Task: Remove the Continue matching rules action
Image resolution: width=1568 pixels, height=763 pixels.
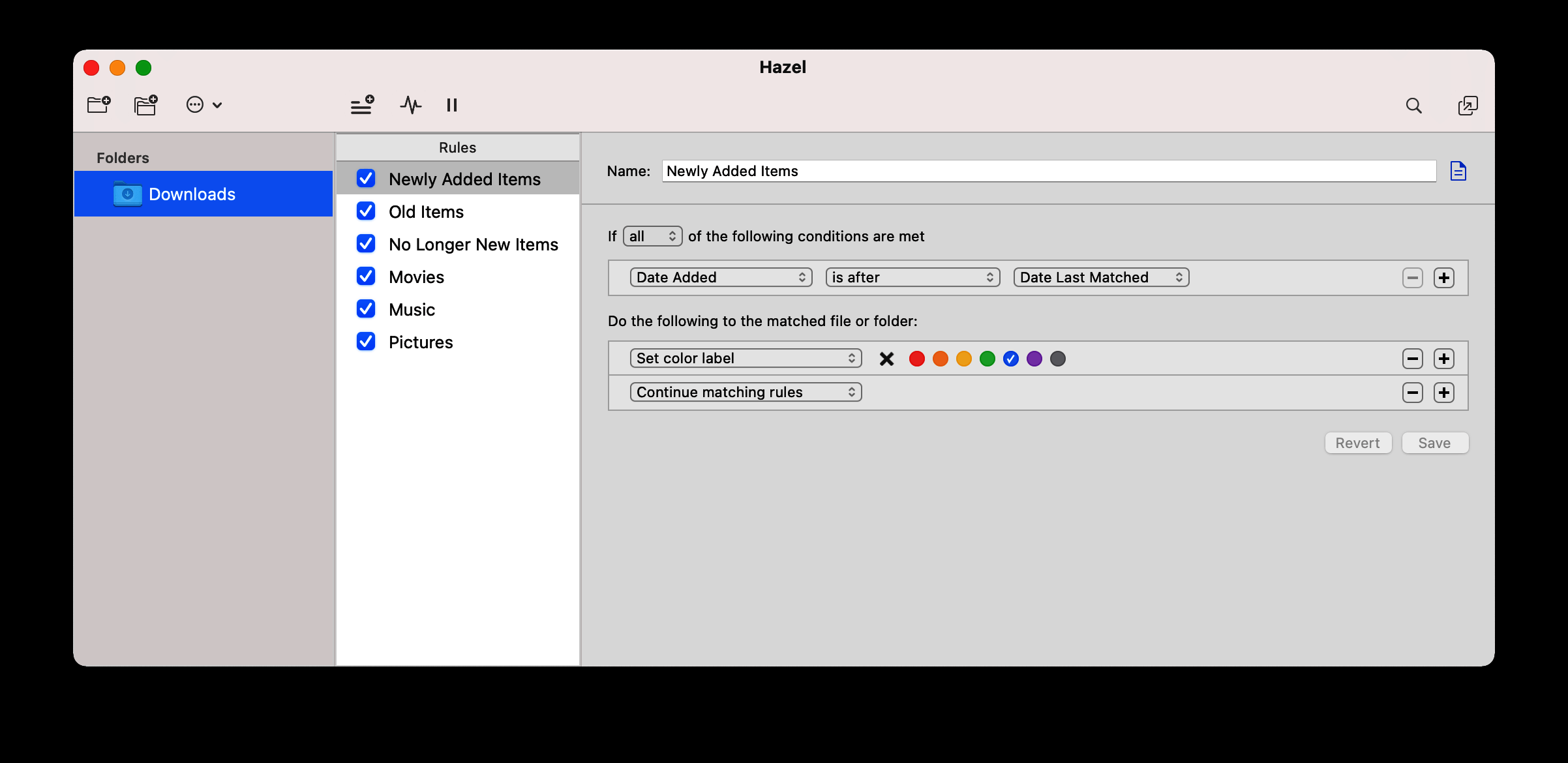Action: click(x=1413, y=393)
